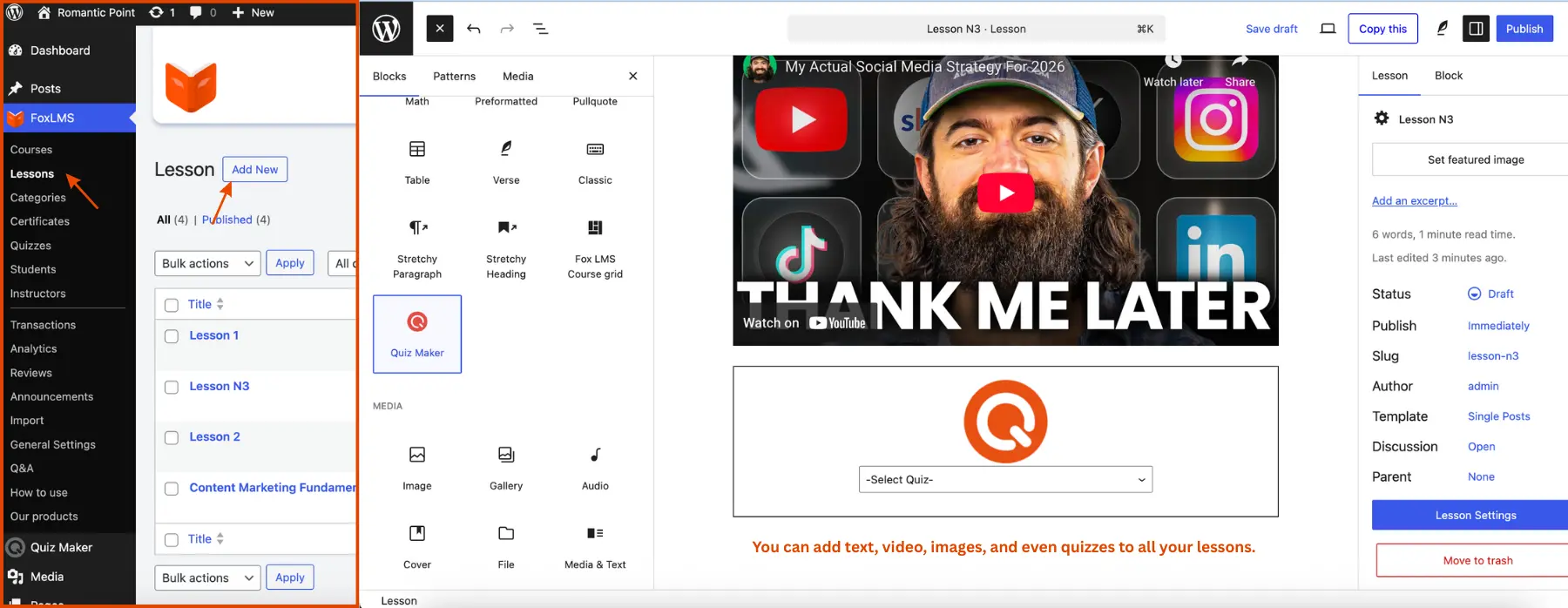Open the top Bulk actions dropdown

point(207,263)
